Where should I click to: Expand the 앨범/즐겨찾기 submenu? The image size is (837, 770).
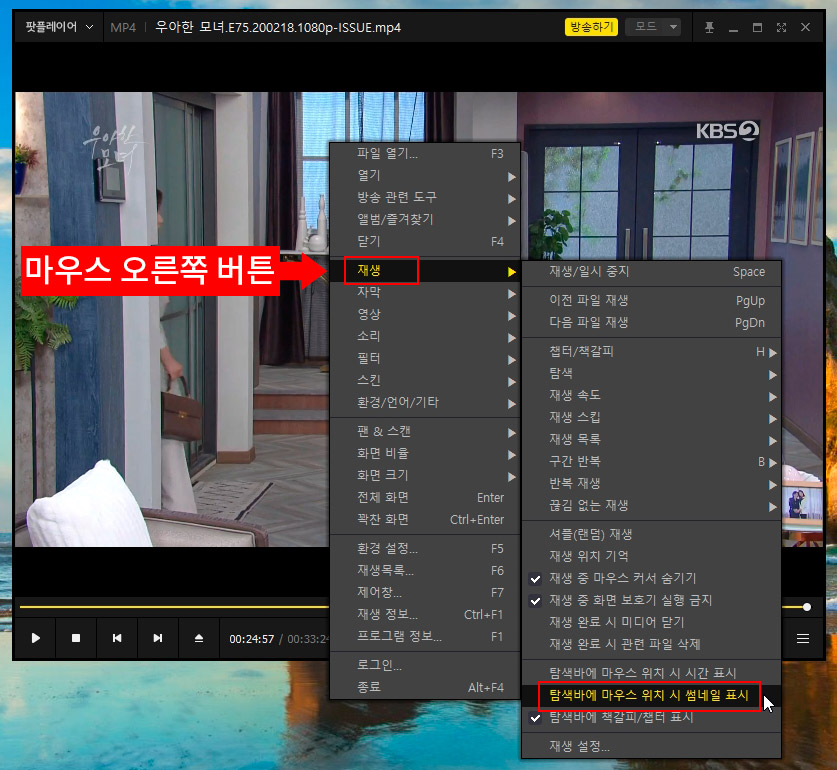point(425,219)
